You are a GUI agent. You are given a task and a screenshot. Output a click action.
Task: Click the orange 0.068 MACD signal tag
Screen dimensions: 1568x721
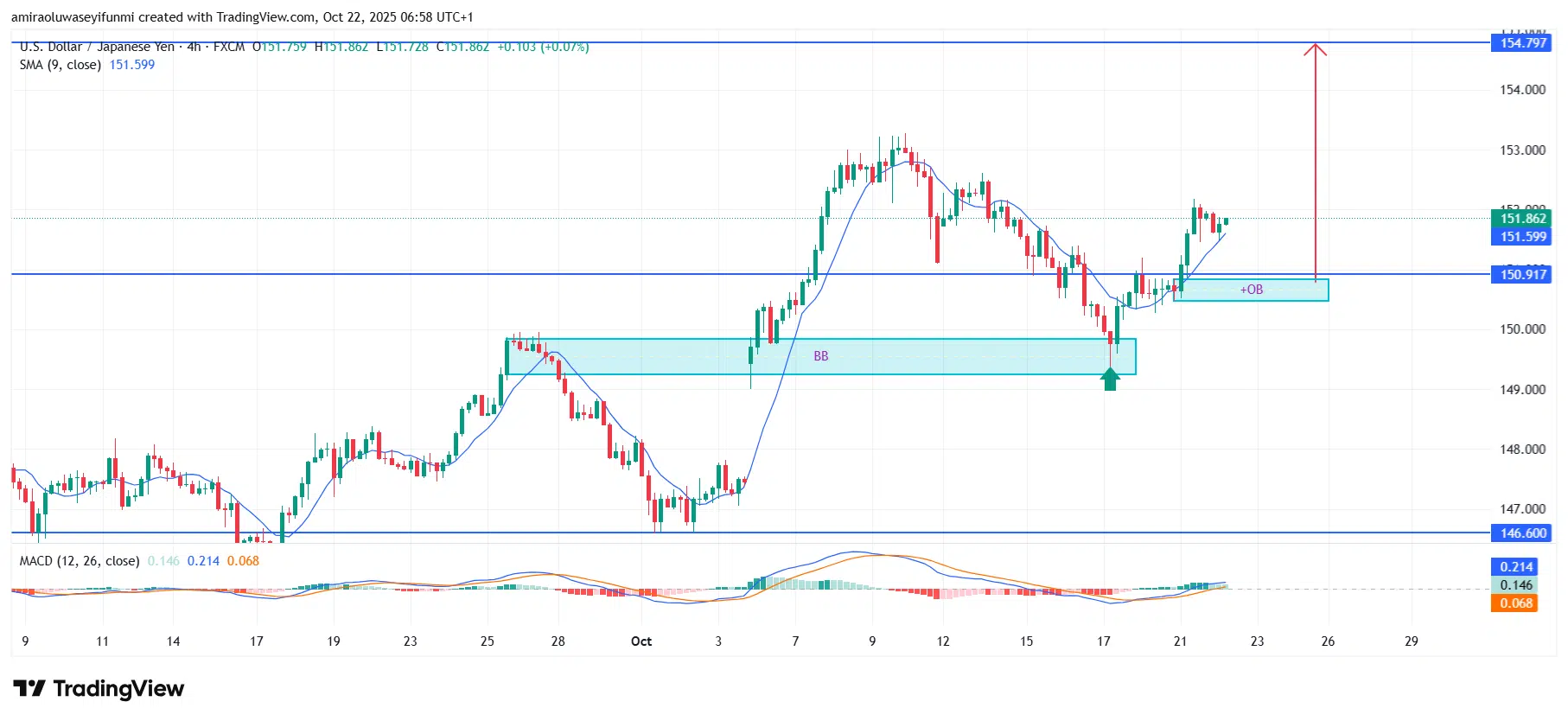pos(1516,603)
